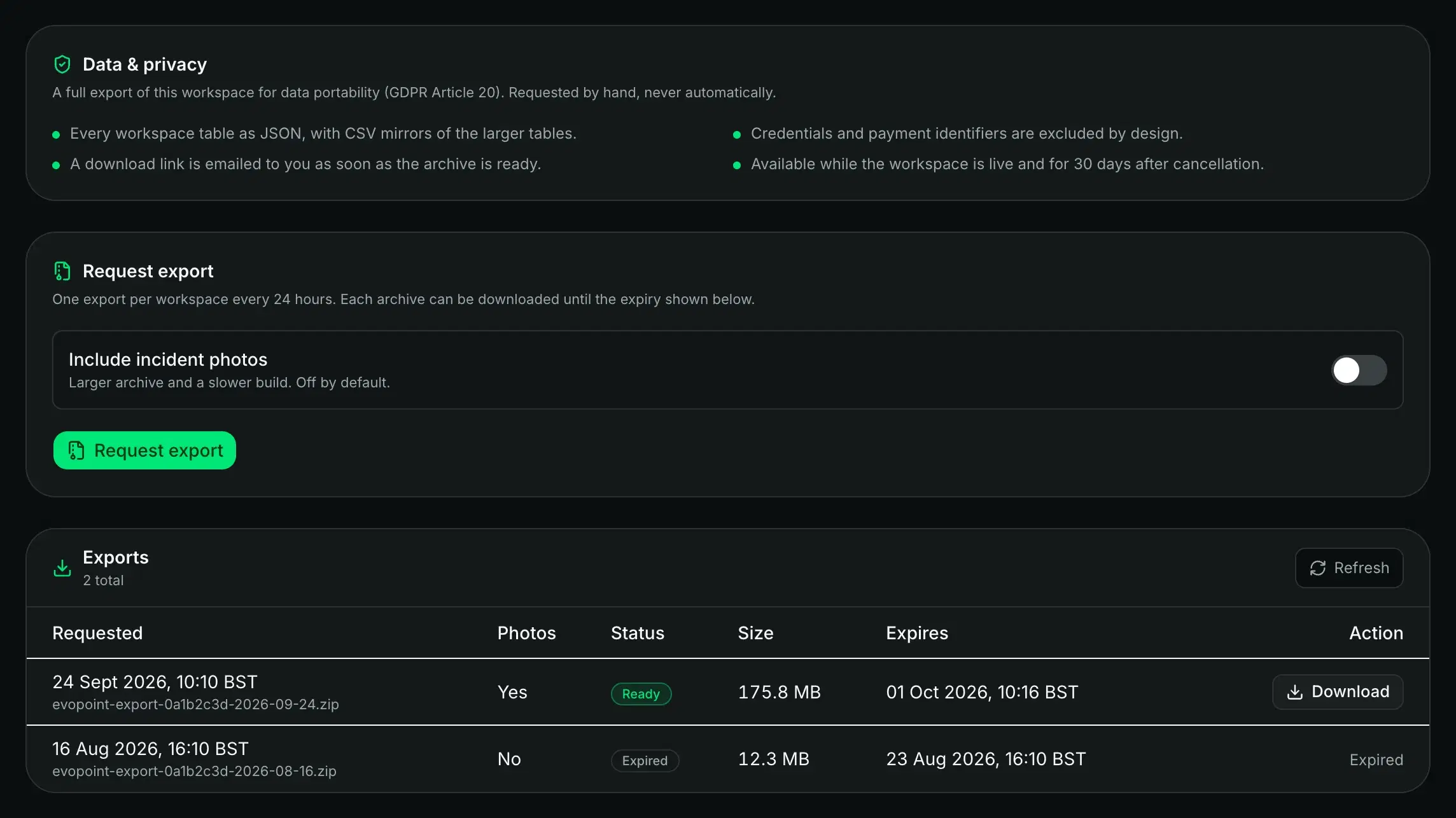Click the Photos column header
The image size is (1456, 818).
click(x=526, y=633)
